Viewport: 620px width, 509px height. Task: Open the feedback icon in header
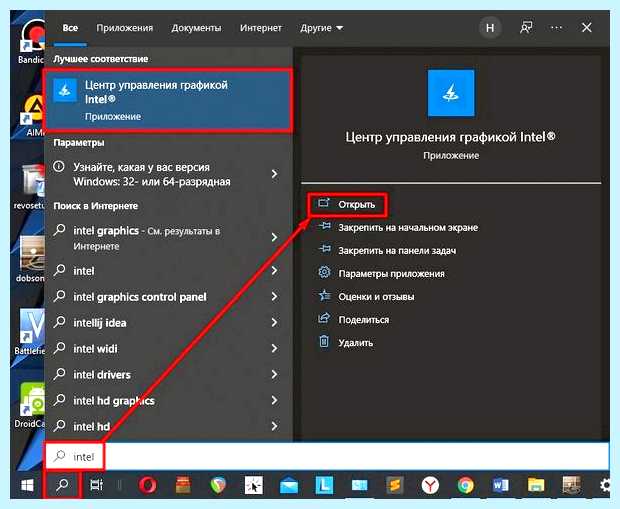tap(526, 28)
